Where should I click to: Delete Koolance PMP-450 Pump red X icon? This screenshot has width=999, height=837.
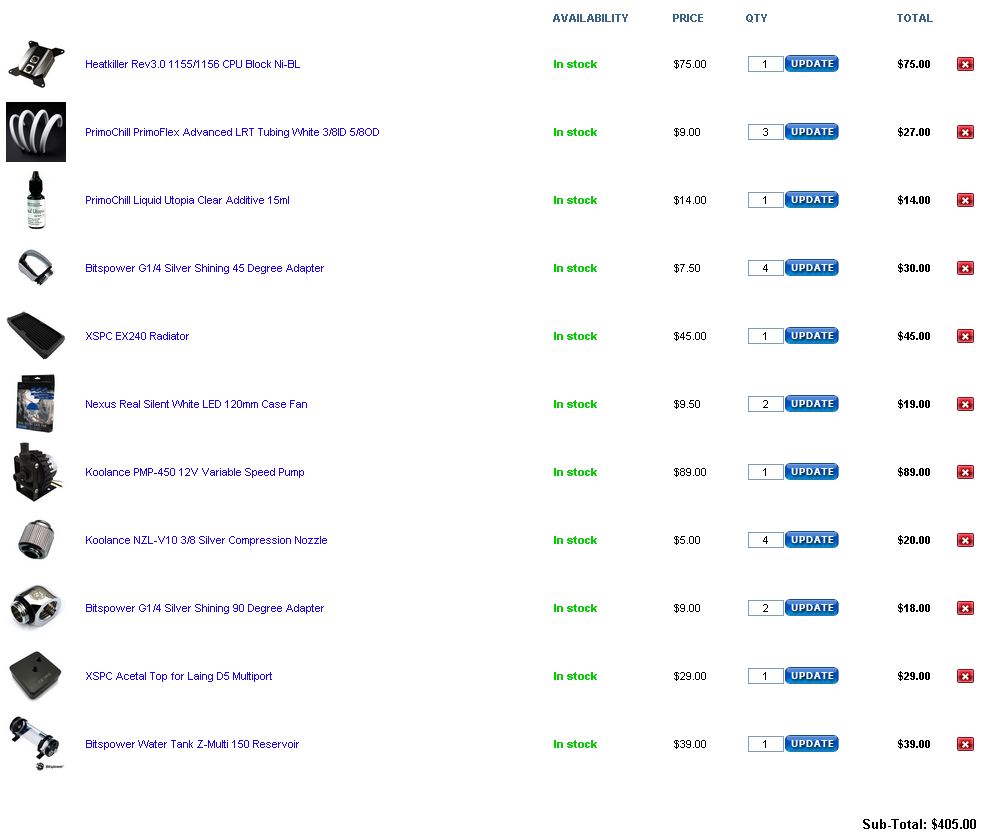click(x=965, y=472)
